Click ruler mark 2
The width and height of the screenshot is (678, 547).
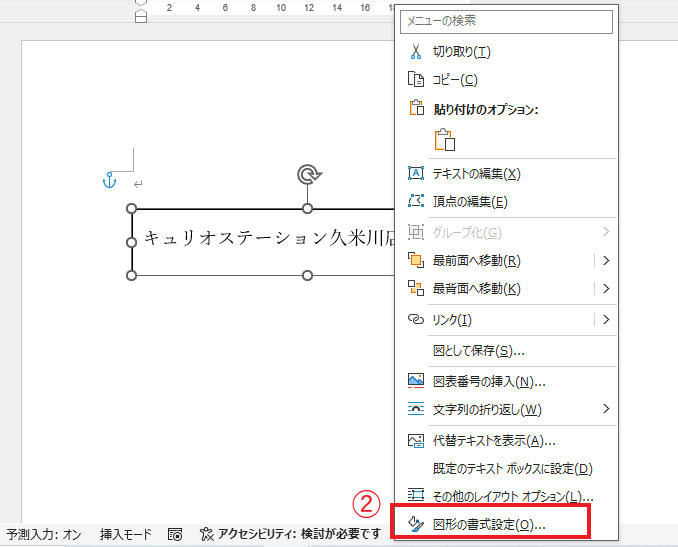click(x=169, y=8)
